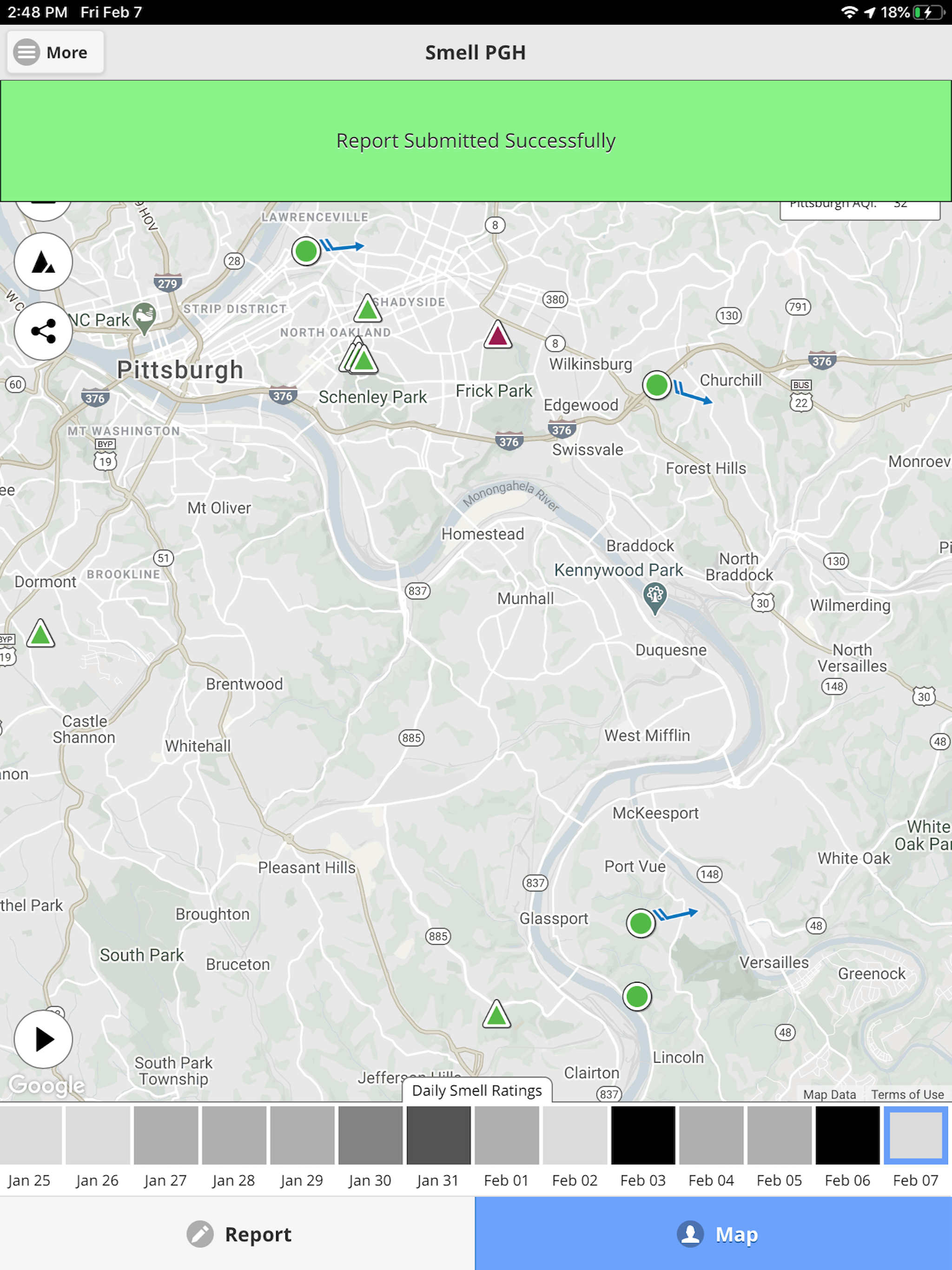Open green smell report triangle near Jefferson Hills
The image size is (952, 1270).
point(496,1014)
